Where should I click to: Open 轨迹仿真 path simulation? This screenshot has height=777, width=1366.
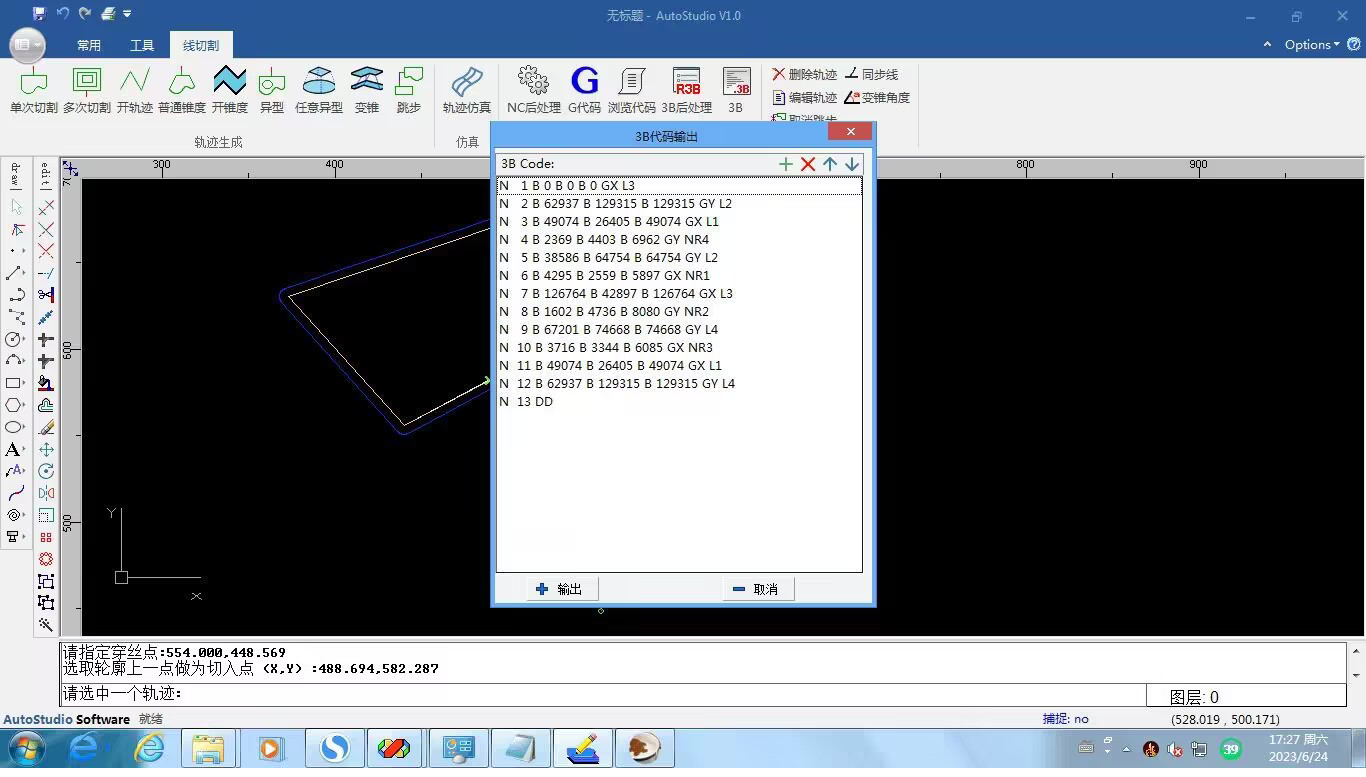[467, 82]
